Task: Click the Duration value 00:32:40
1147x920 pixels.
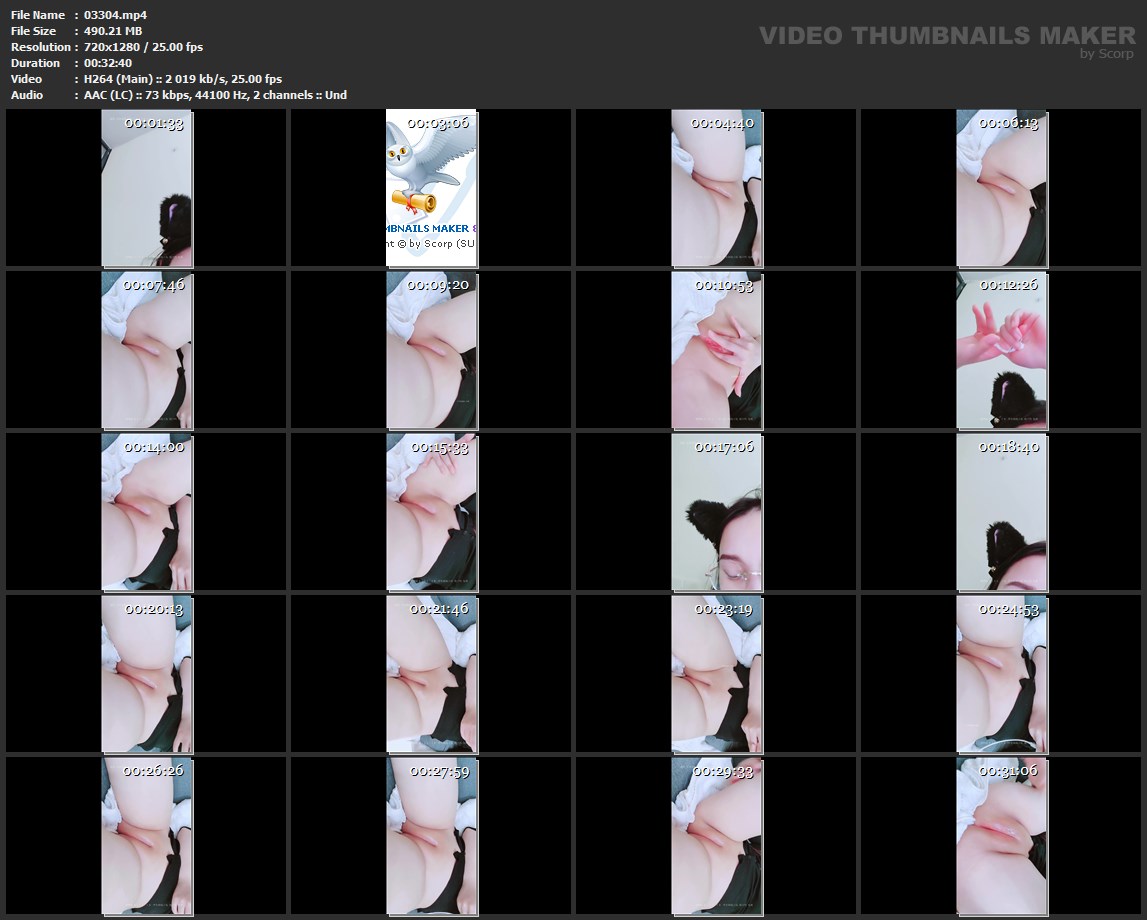Action: click(x=108, y=63)
